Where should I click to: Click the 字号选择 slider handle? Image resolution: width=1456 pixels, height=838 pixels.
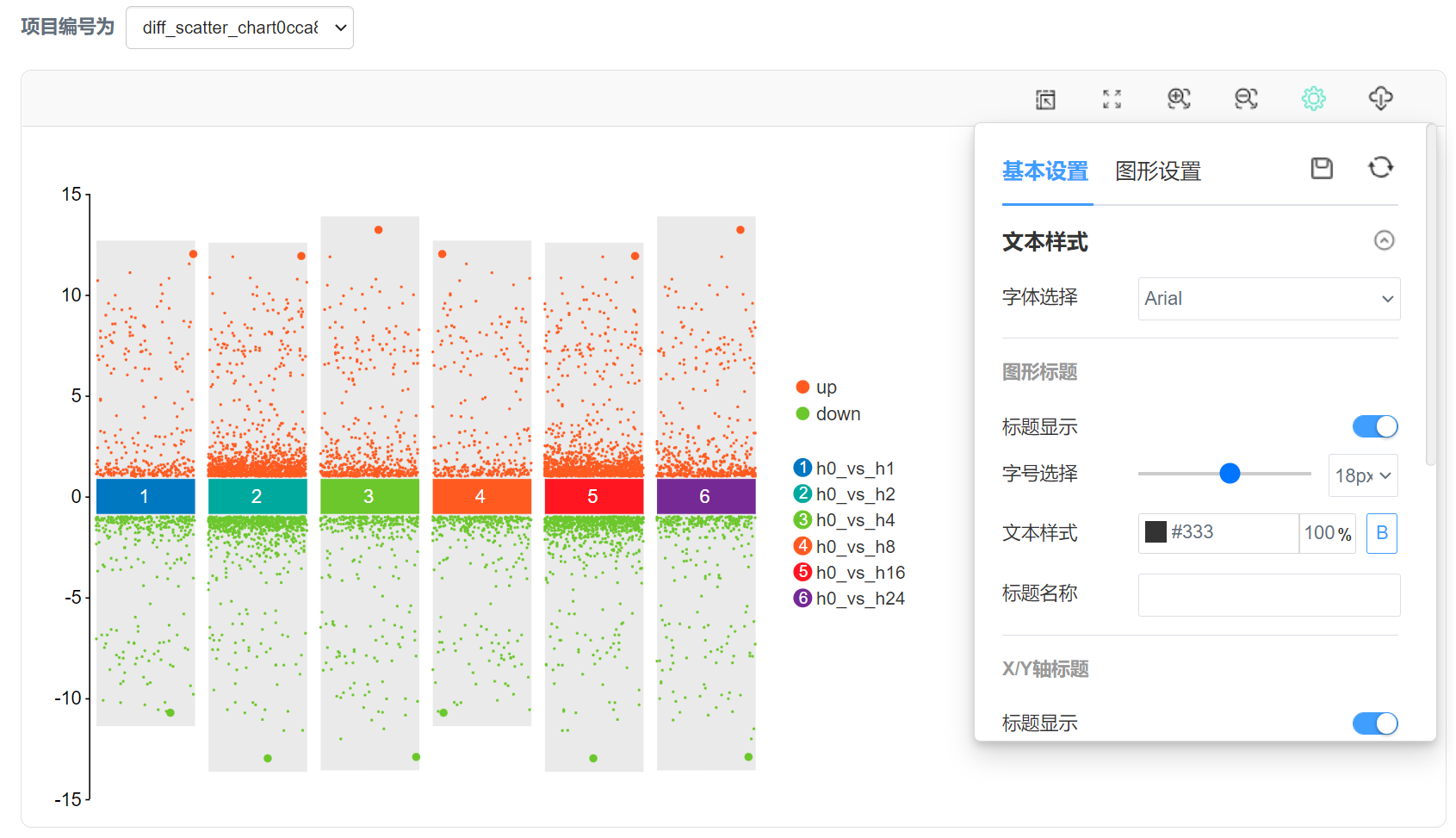click(1230, 473)
